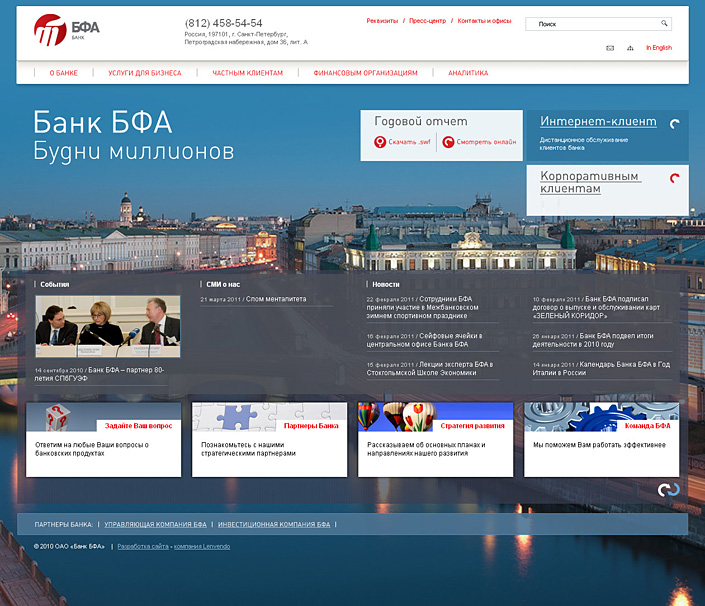Click the phone number (812) 458-54-54
This screenshot has height=606, width=705.
click(x=223, y=23)
